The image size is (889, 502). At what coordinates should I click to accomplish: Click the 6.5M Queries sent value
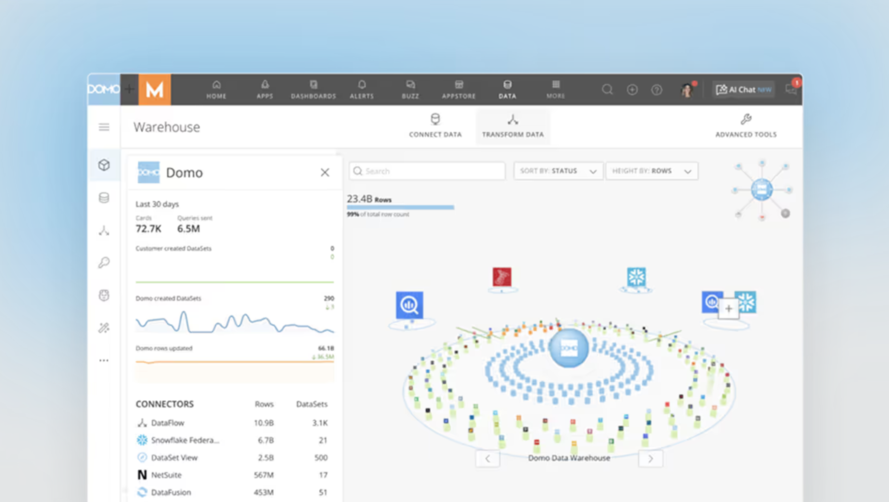188,229
